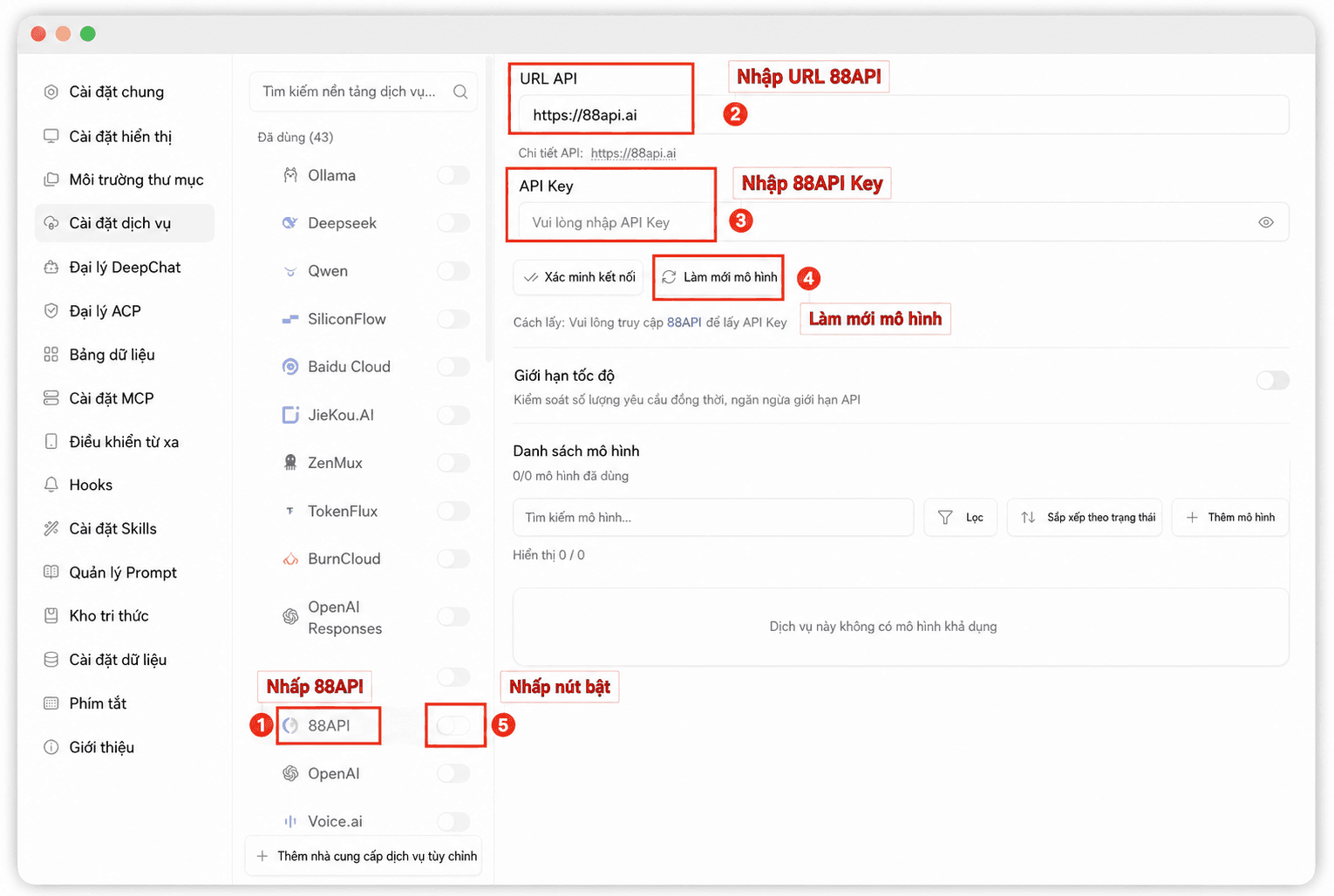Open Đại lý ACP settings
This screenshot has width=1334, height=896.
tap(125, 311)
